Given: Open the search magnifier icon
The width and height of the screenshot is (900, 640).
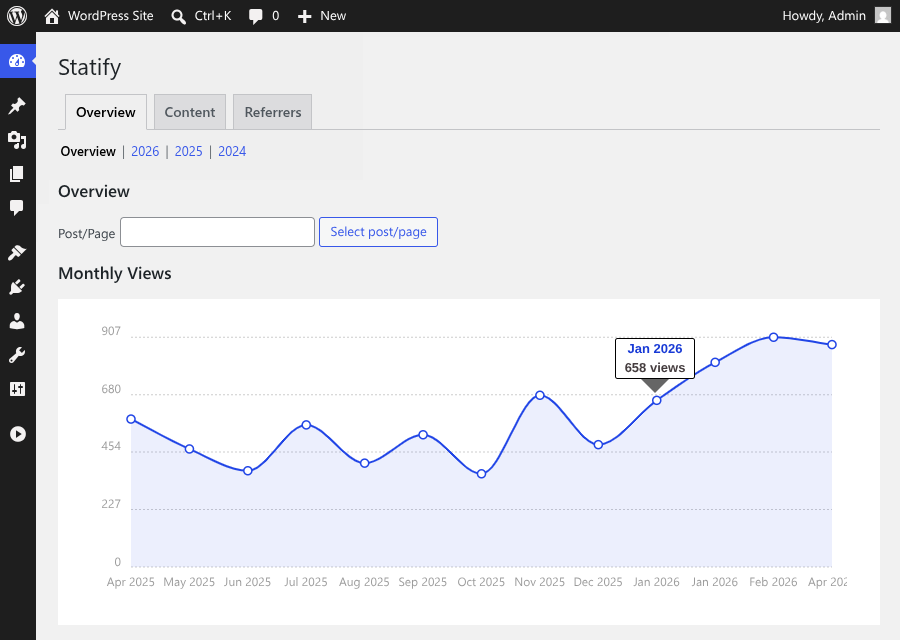Looking at the screenshot, I should click(179, 17).
